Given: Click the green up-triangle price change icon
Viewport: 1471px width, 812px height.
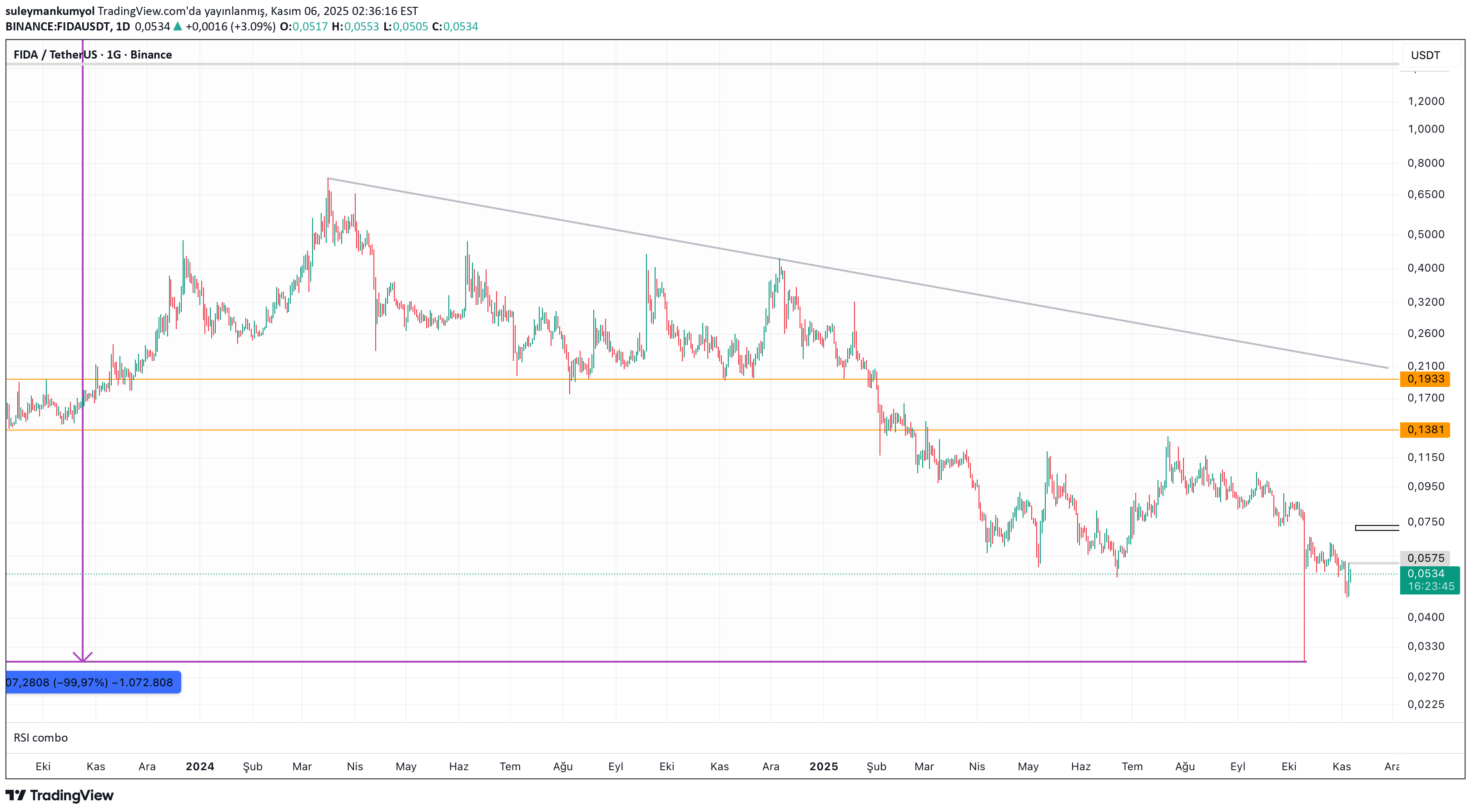Looking at the screenshot, I should 178,26.
